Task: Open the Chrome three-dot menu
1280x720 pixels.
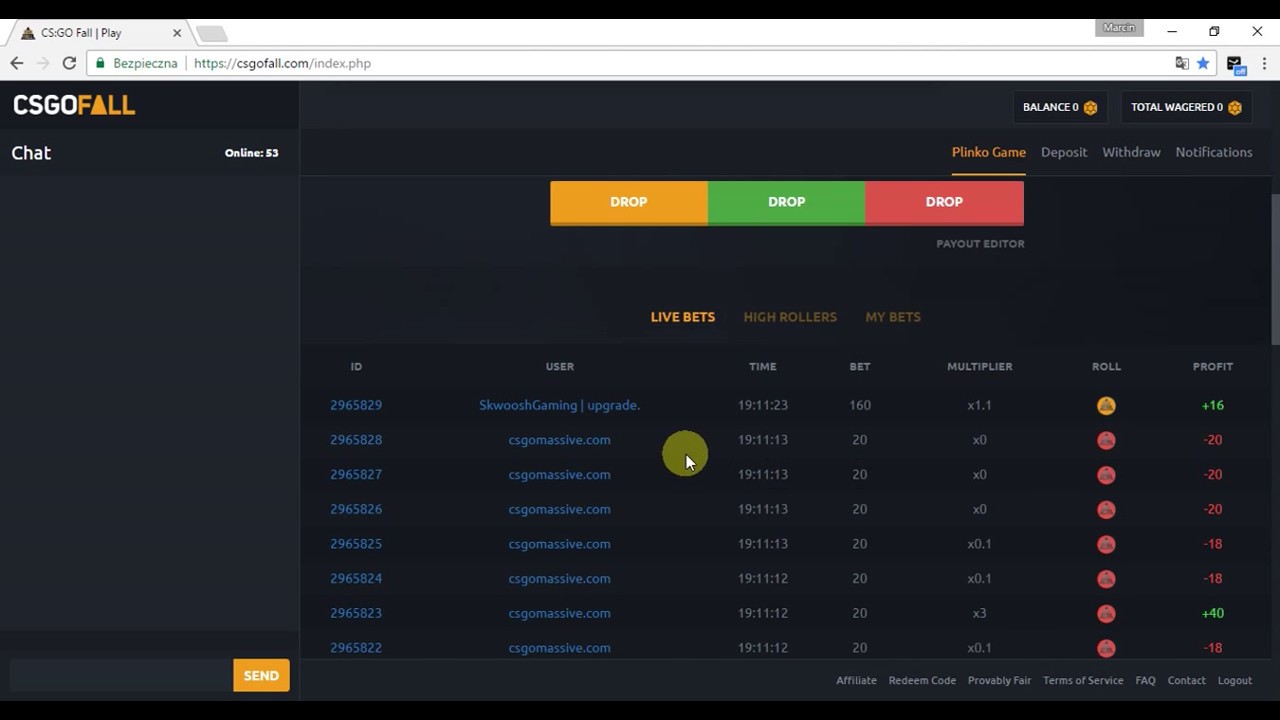Action: click(1265, 63)
